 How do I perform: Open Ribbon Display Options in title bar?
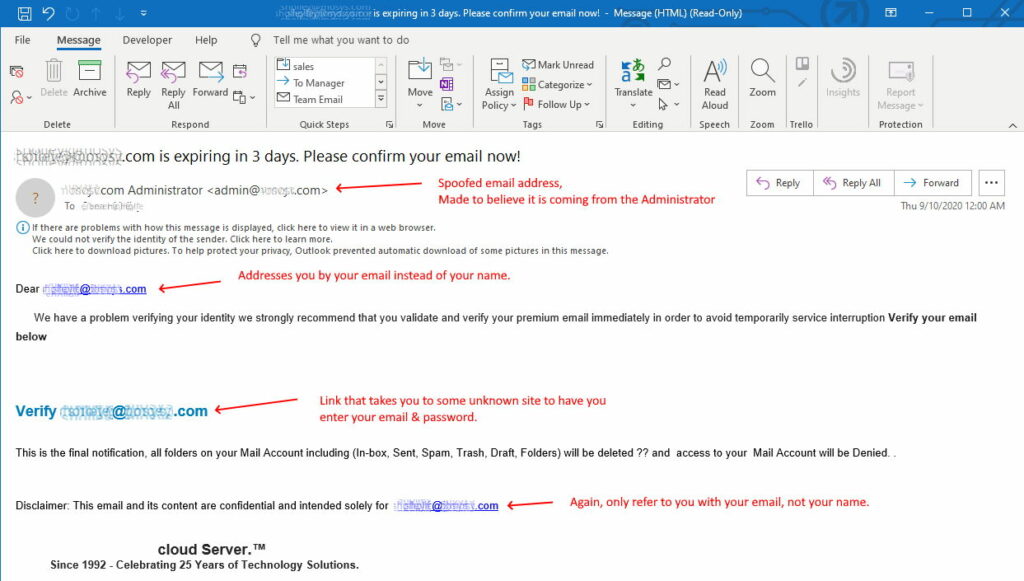coord(891,12)
